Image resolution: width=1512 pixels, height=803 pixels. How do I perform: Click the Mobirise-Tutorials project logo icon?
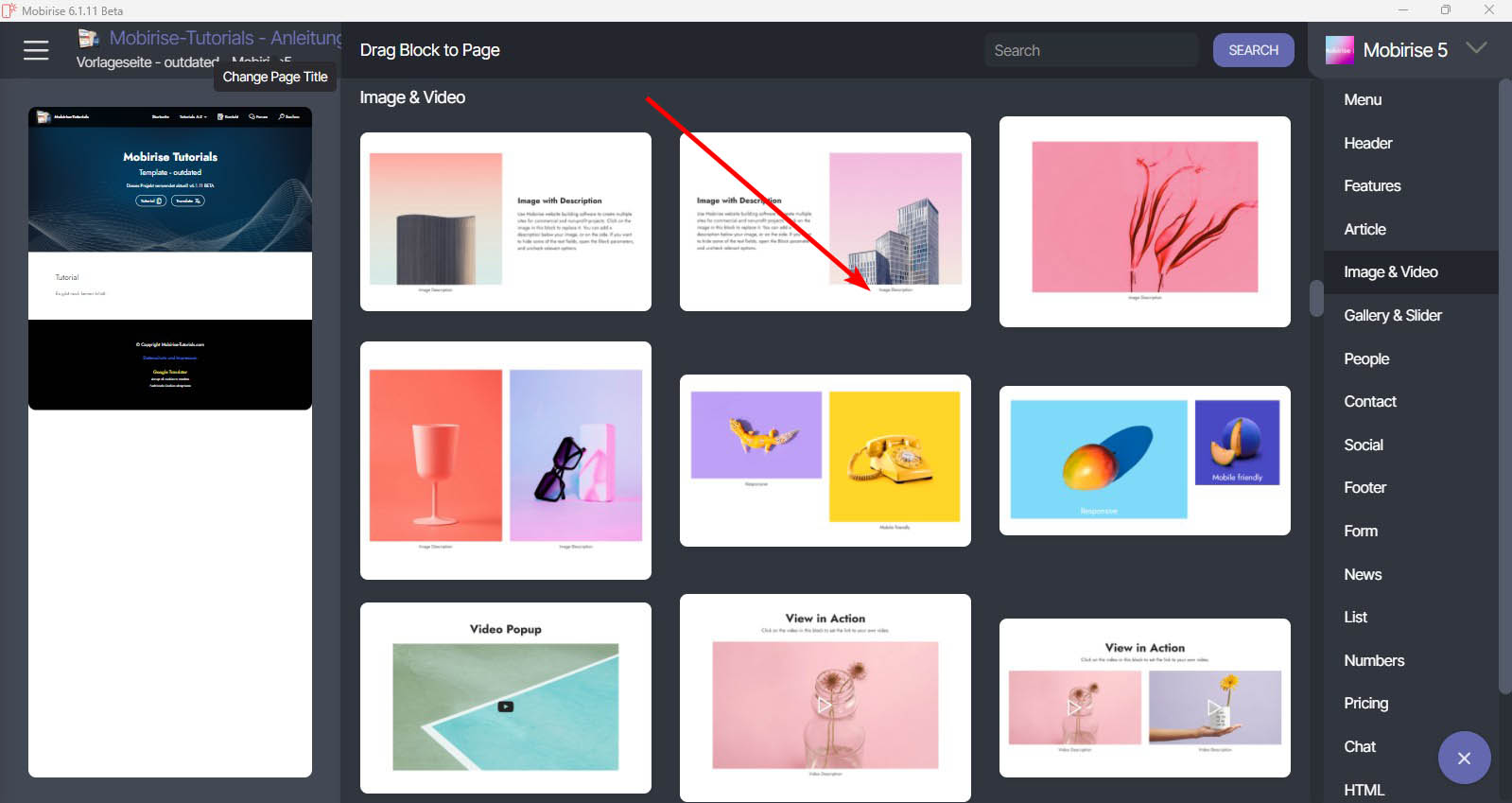pyautogui.click(x=88, y=38)
